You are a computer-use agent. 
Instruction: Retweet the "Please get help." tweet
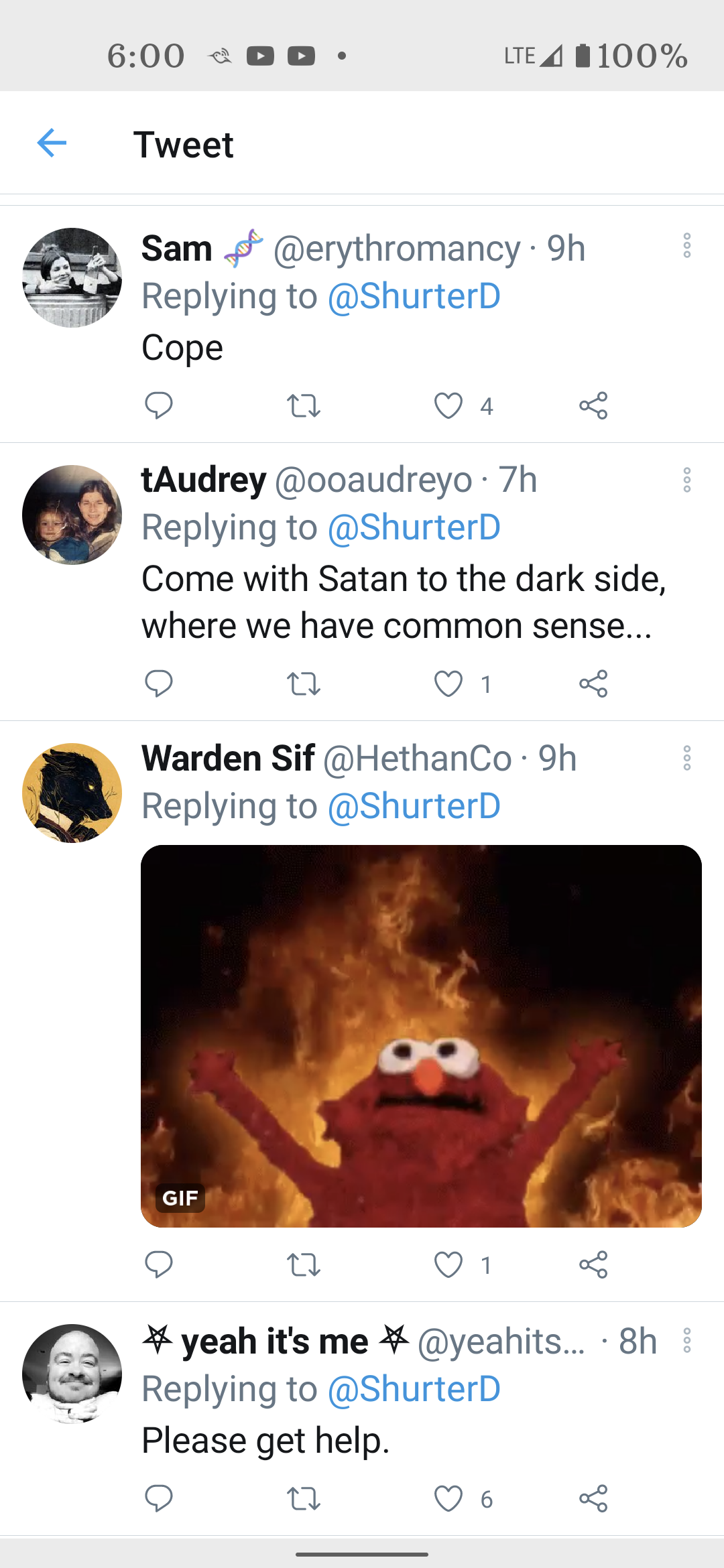pos(304,1498)
